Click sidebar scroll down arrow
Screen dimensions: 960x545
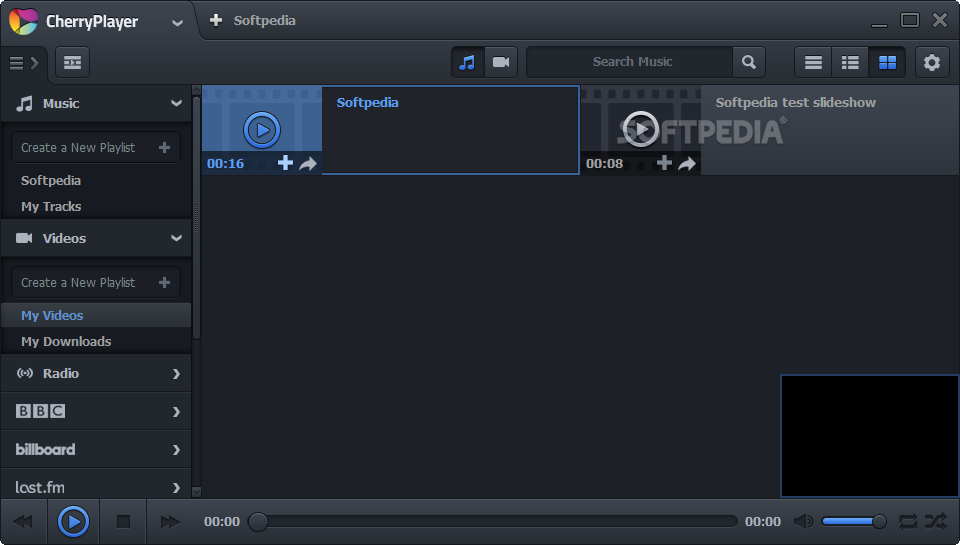[x=197, y=492]
